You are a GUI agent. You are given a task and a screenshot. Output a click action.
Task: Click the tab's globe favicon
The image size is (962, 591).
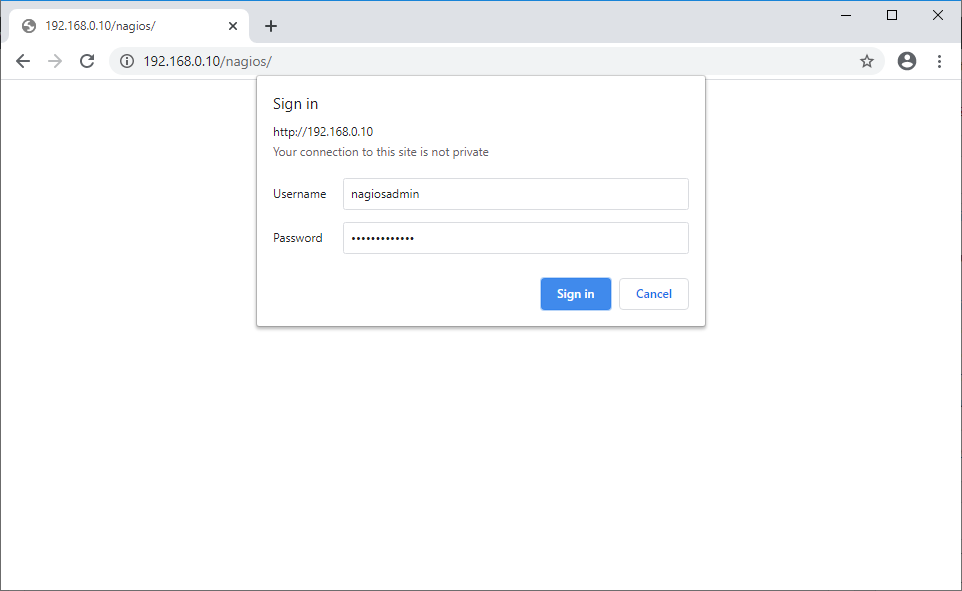coord(29,26)
